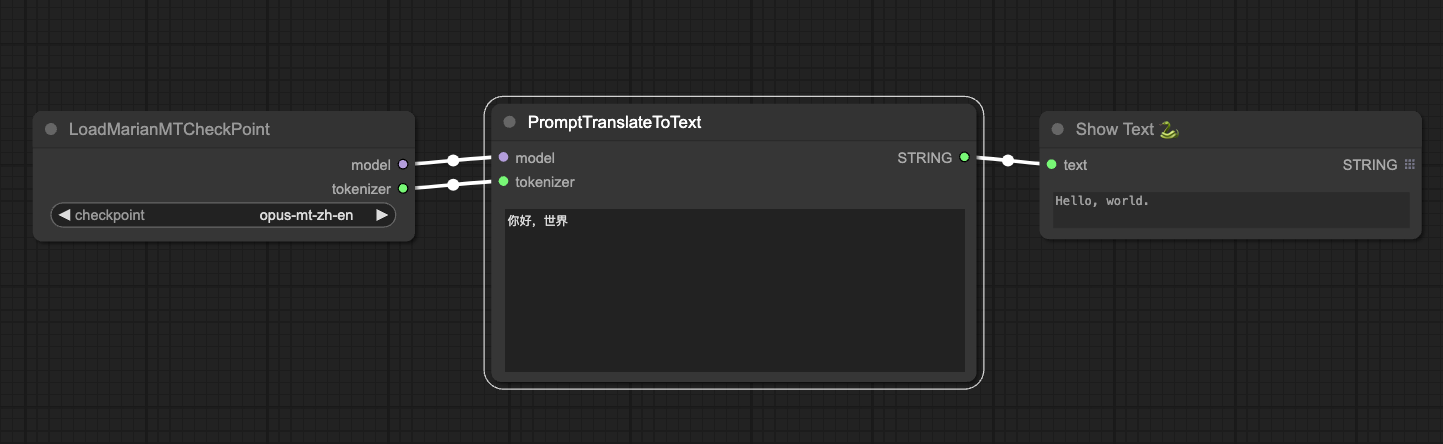Collapse the Show Text node via its dot
Image resolution: width=1443 pixels, height=444 pixels.
click(1058, 129)
